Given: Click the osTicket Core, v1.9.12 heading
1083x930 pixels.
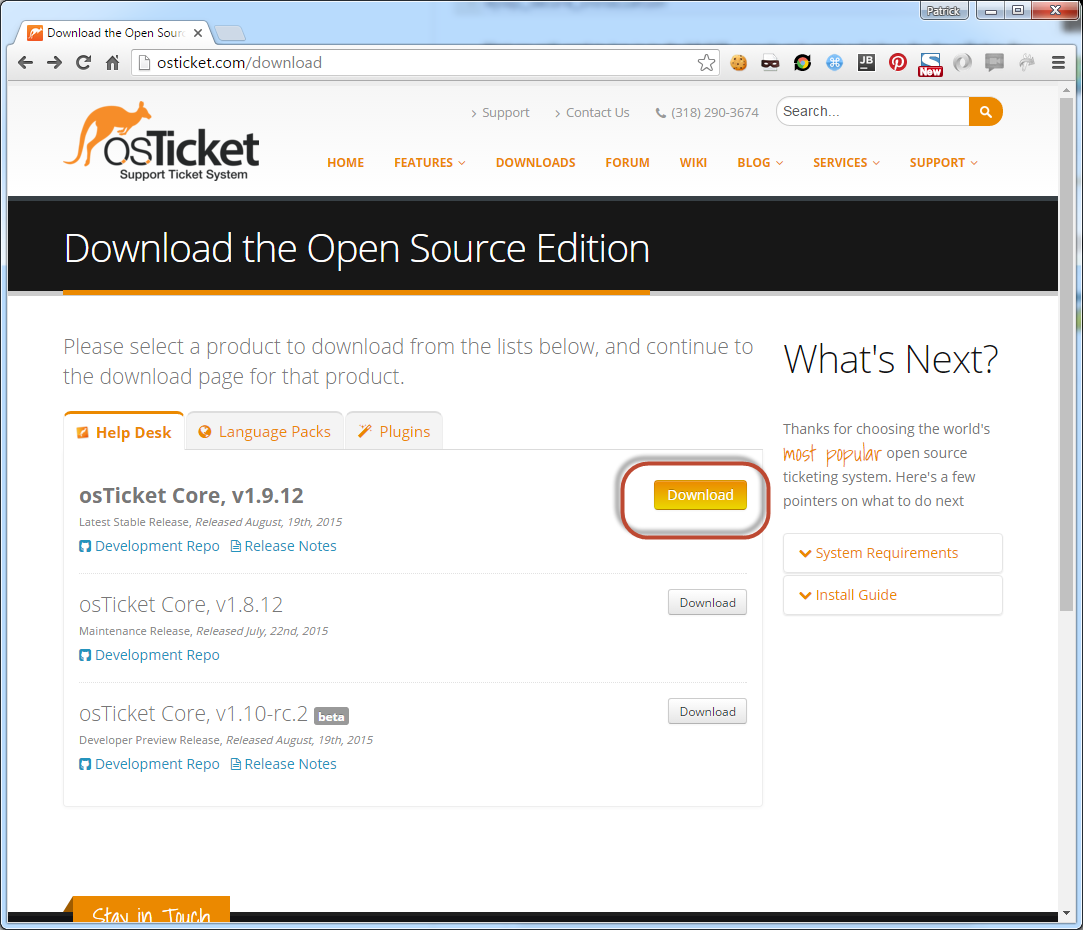Looking at the screenshot, I should (x=191, y=495).
